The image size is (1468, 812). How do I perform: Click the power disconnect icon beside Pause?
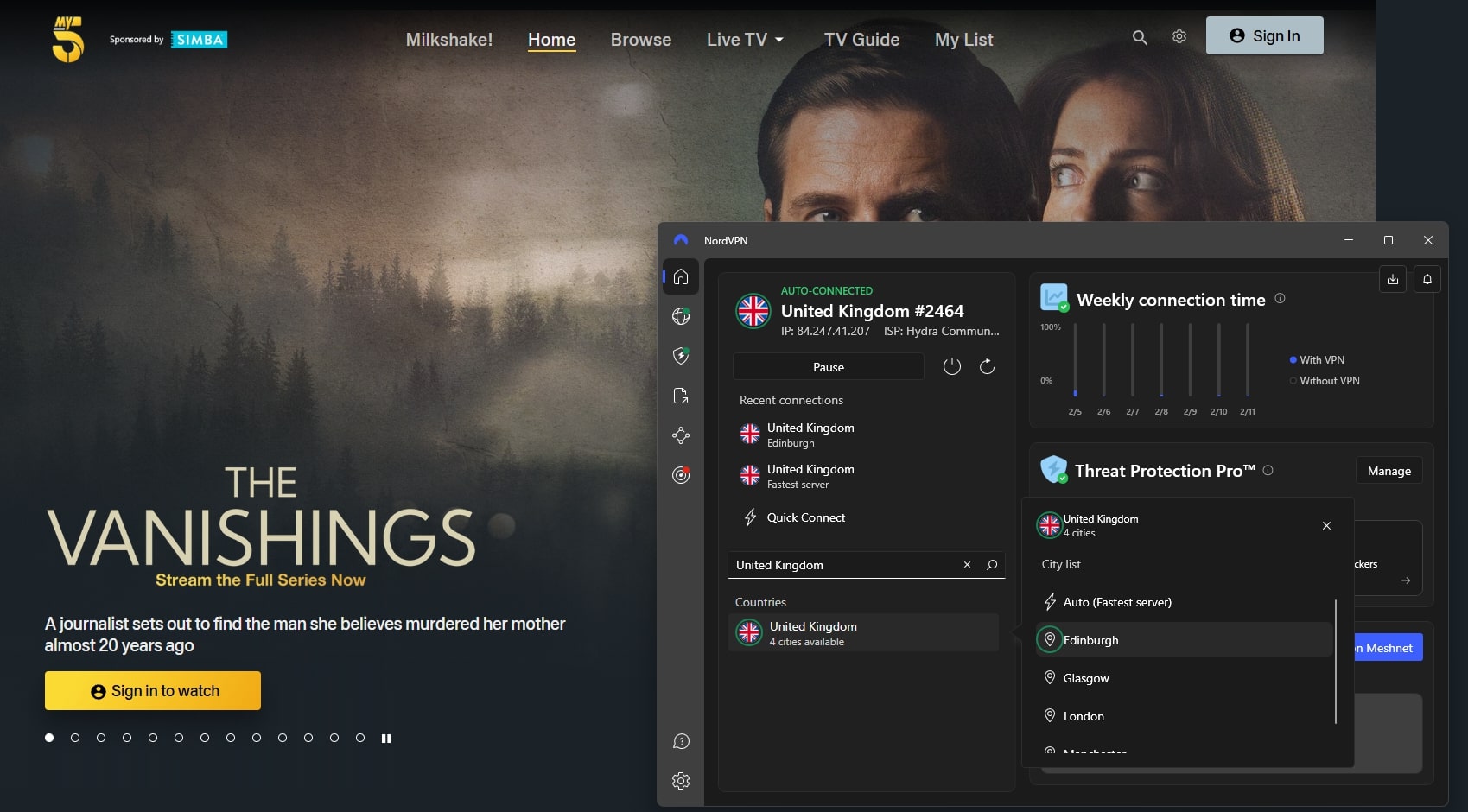coord(952,366)
